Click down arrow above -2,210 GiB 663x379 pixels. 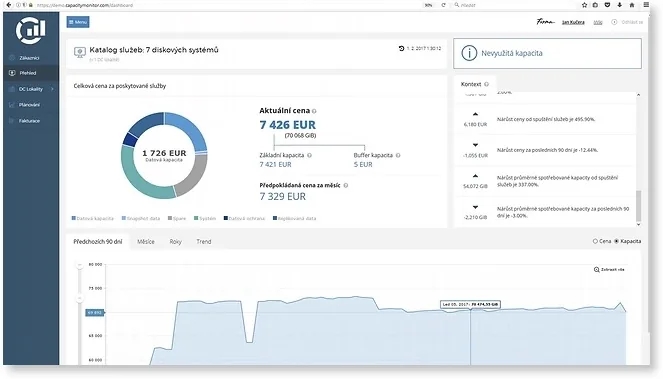tap(475, 207)
